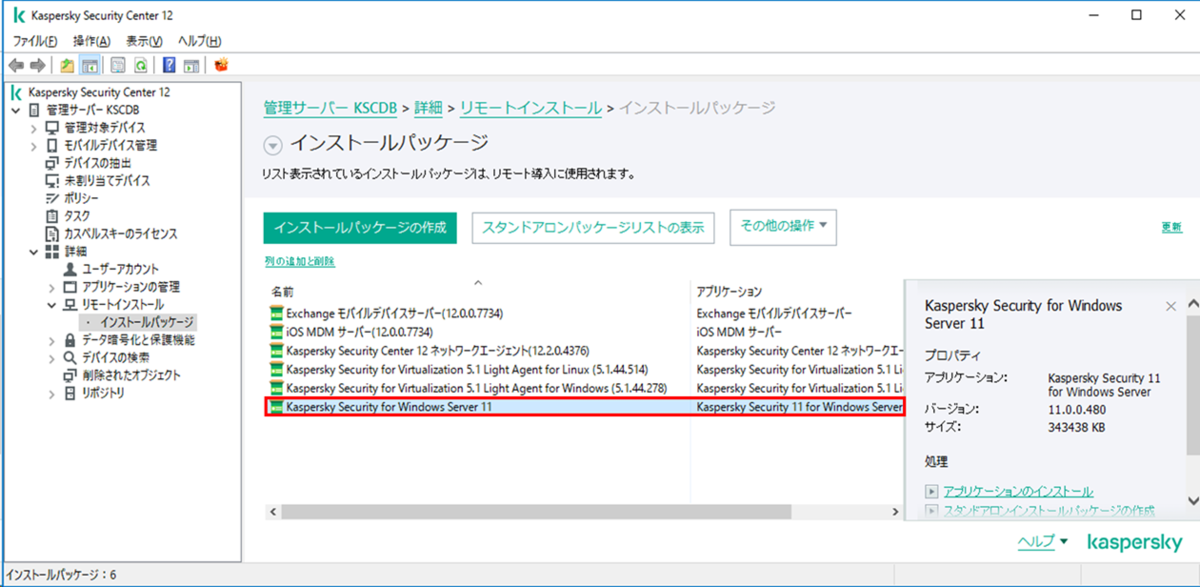Click the Exchange モバイルデバイスサーバー package icon
The height and width of the screenshot is (587, 1200).
277,313
